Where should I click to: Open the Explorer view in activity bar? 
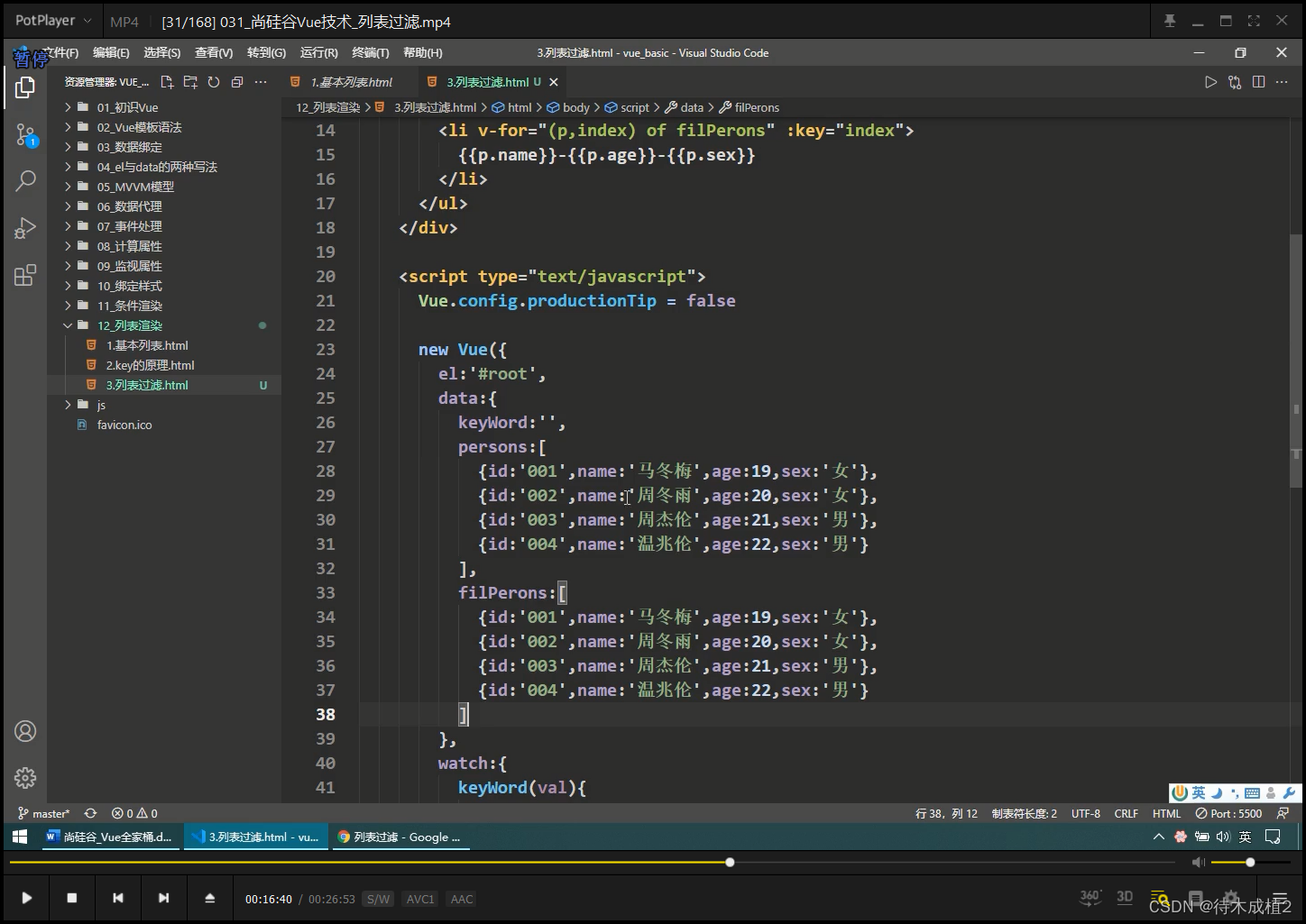25,87
